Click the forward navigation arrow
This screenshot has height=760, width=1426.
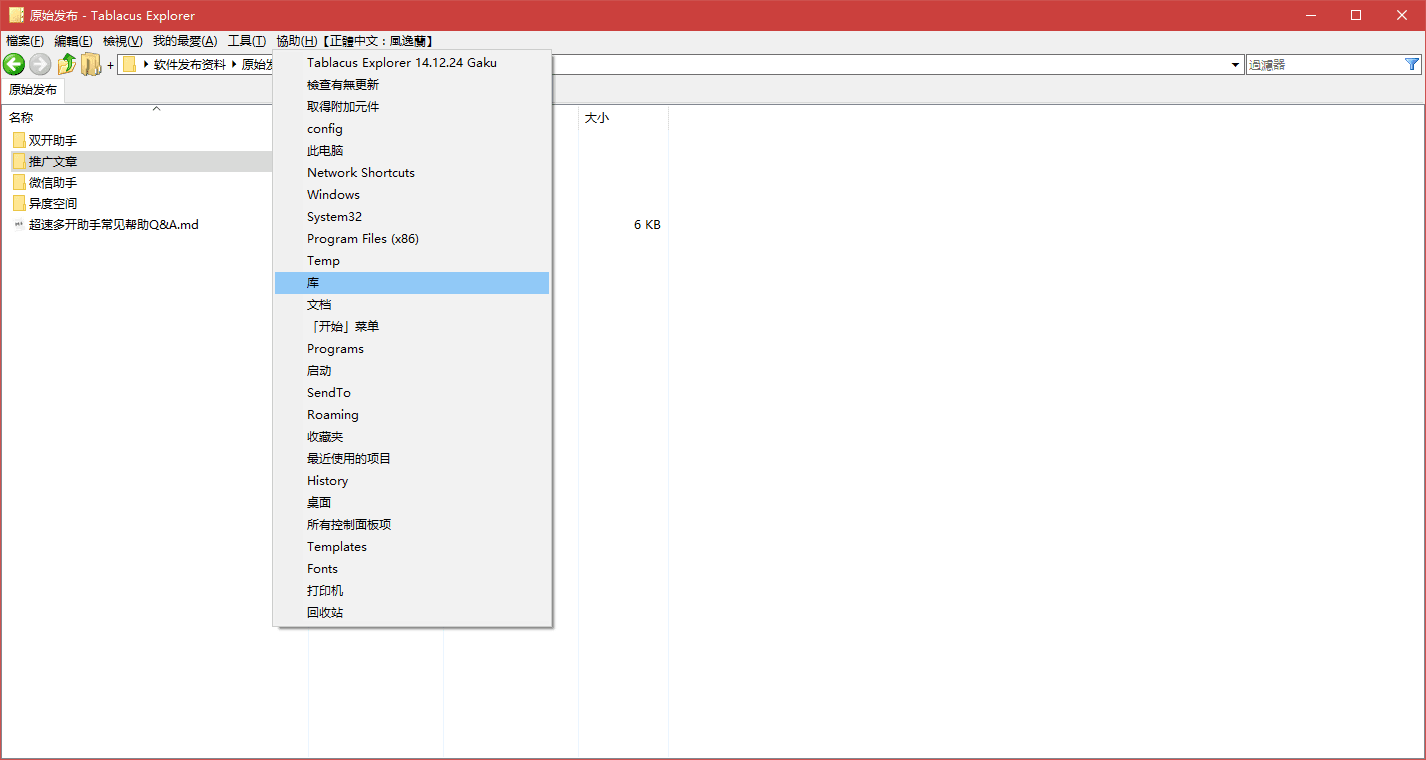point(38,64)
